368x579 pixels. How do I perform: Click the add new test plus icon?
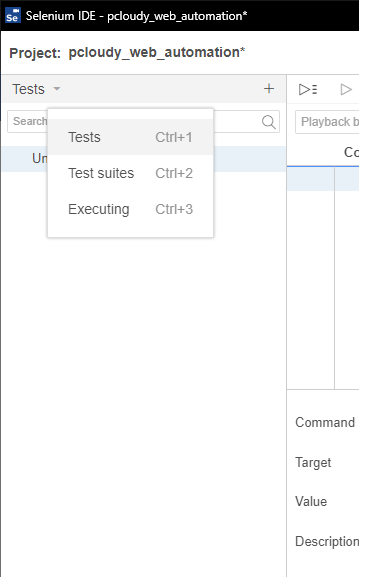[269, 89]
